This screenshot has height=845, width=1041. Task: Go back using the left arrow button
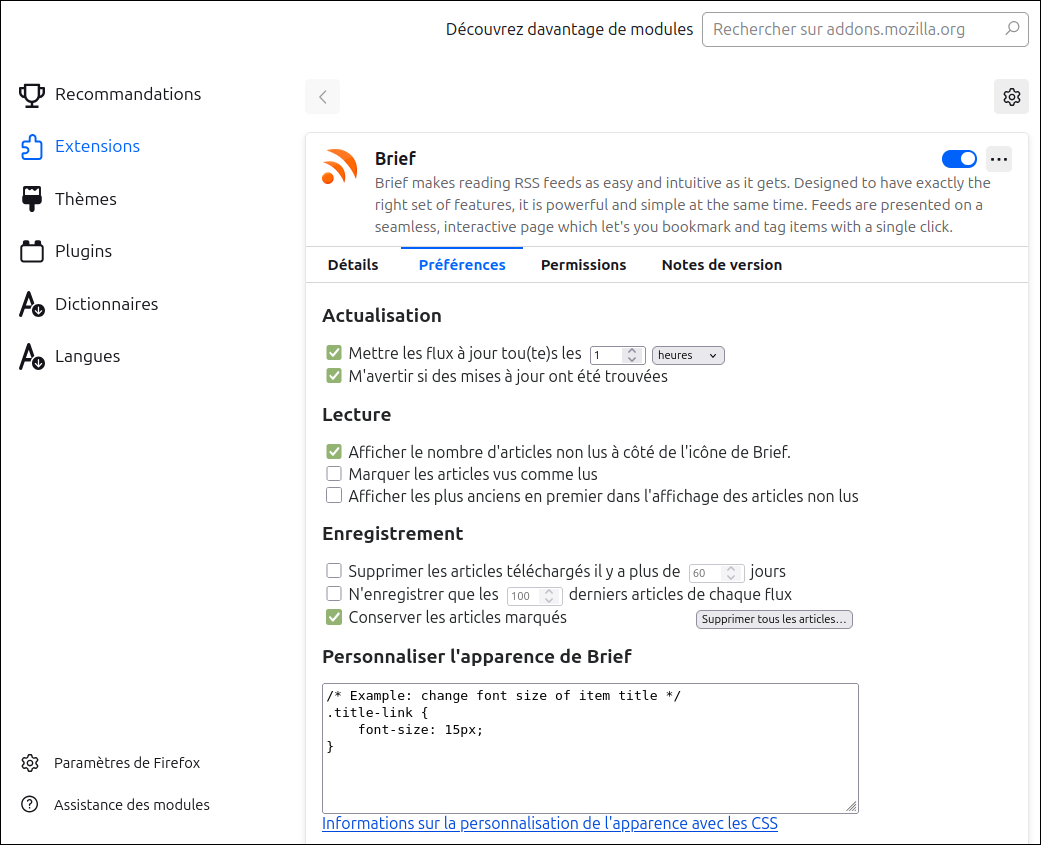pyautogui.click(x=323, y=97)
